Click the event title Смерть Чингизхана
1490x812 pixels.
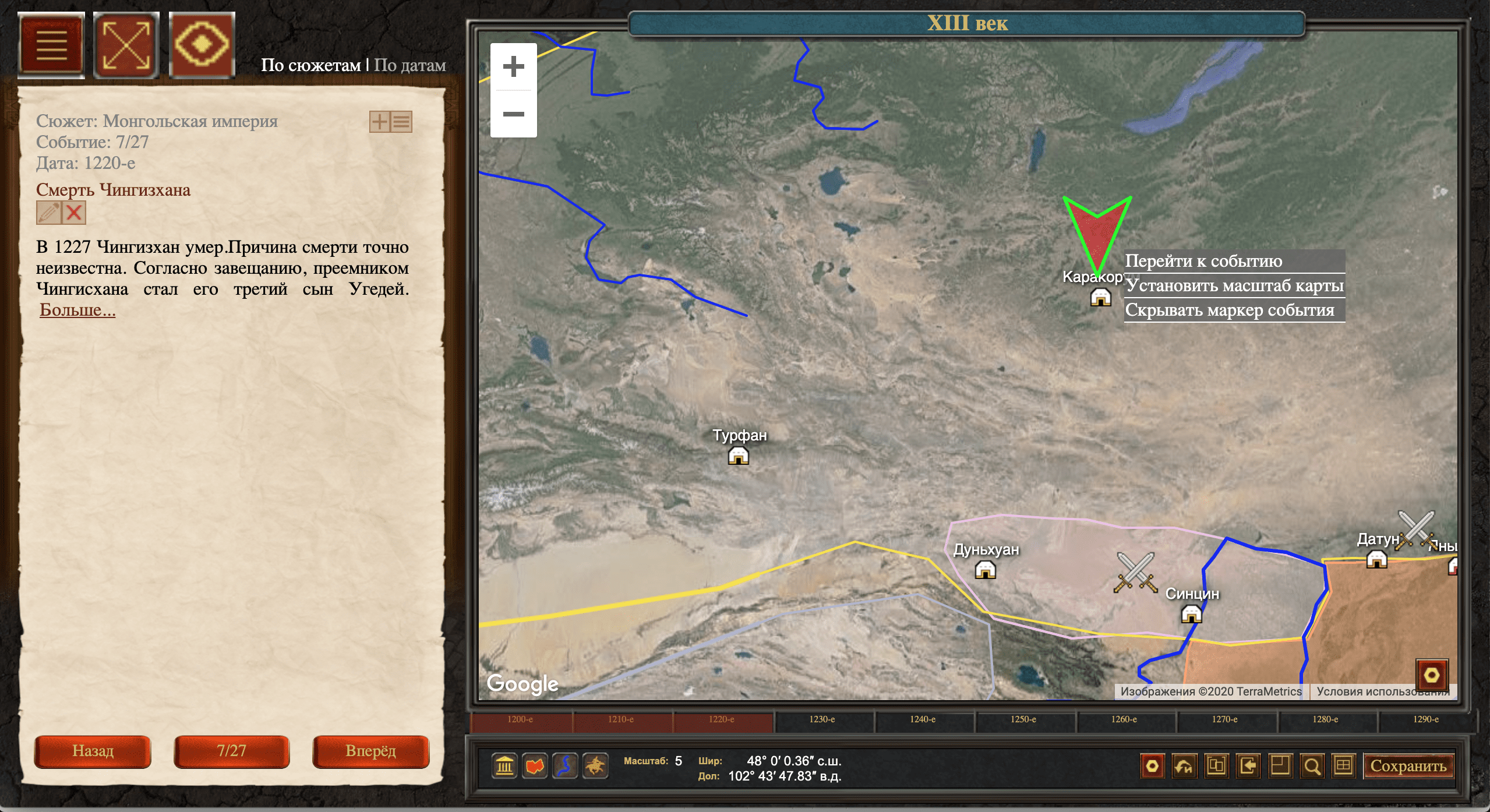click(x=114, y=190)
